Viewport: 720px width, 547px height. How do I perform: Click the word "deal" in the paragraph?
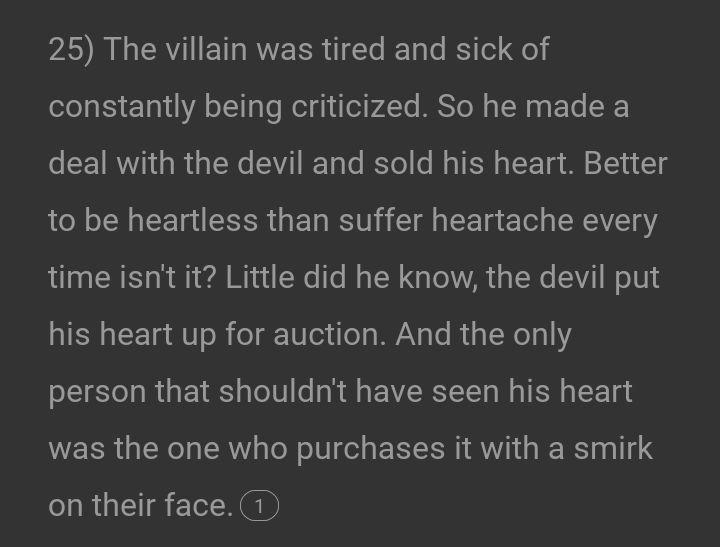(78, 163)
